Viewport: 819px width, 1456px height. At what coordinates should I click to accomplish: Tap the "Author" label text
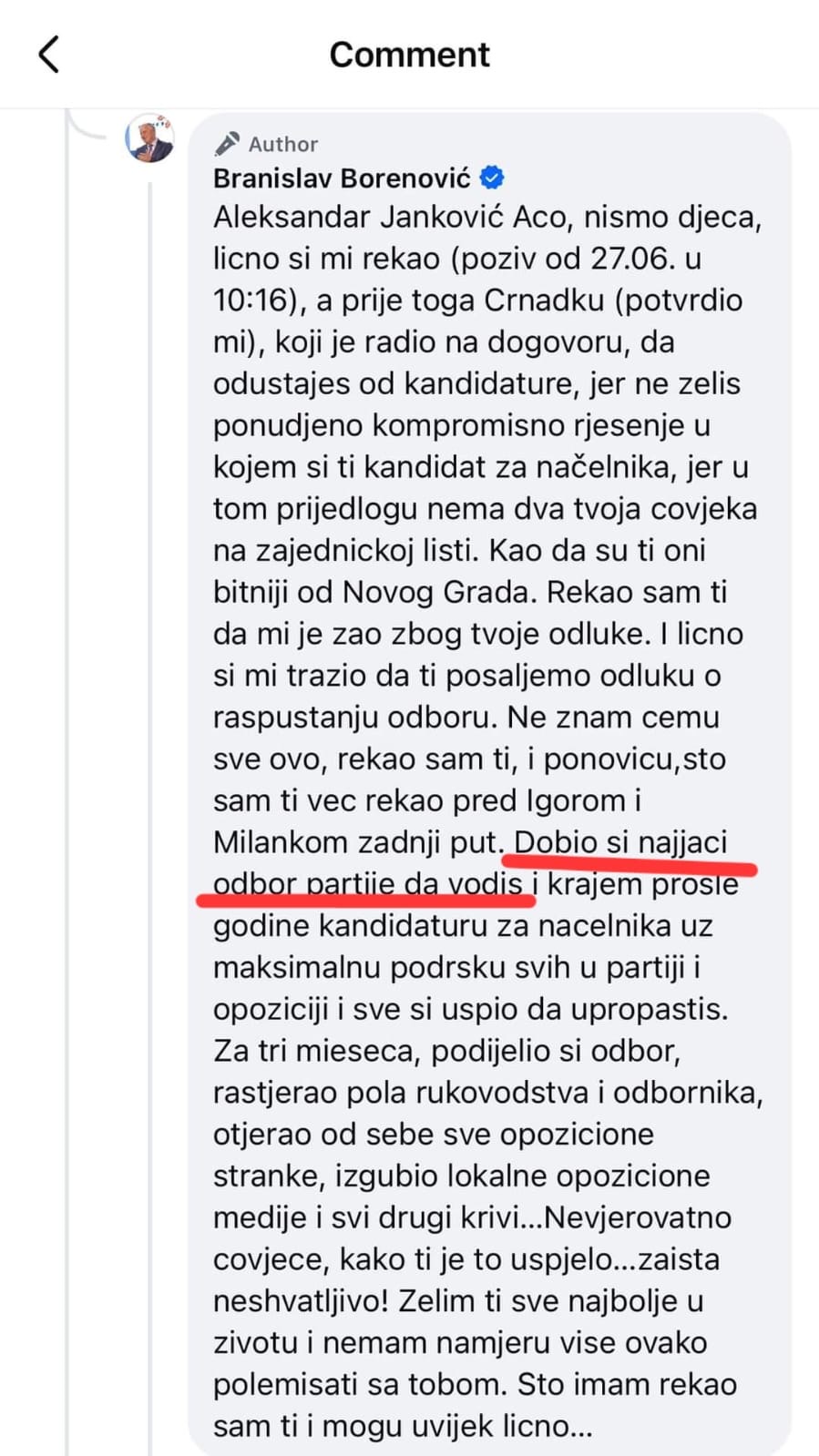coord(283,144)
